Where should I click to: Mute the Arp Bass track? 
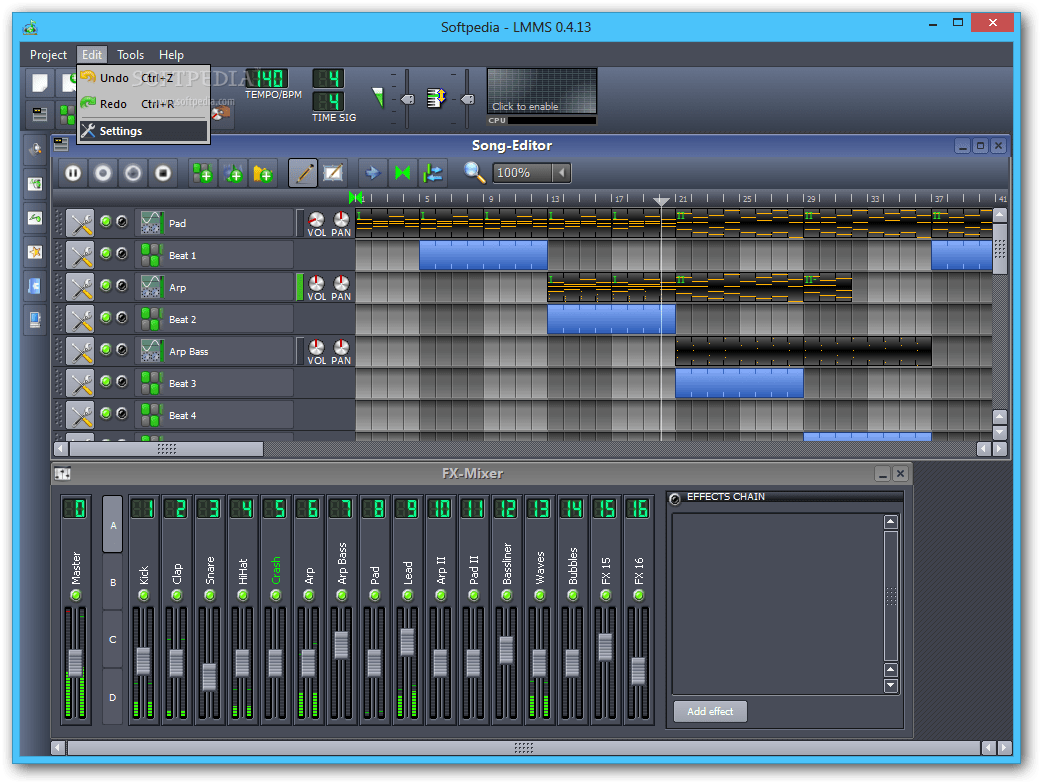pos(104,350)
